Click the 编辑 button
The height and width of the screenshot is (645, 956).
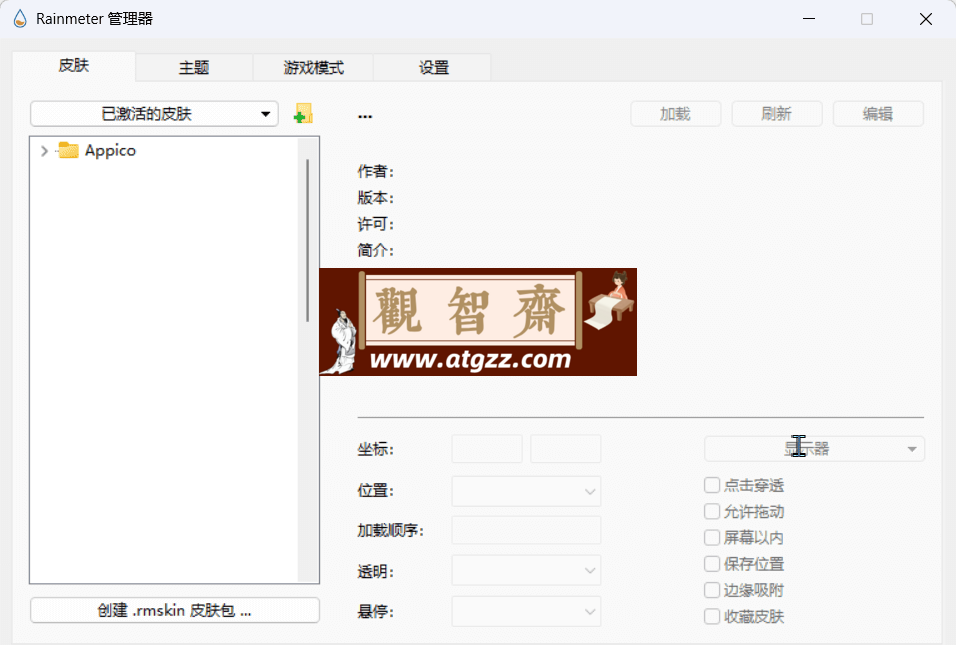pyautogui.click(x=878, y=114)
